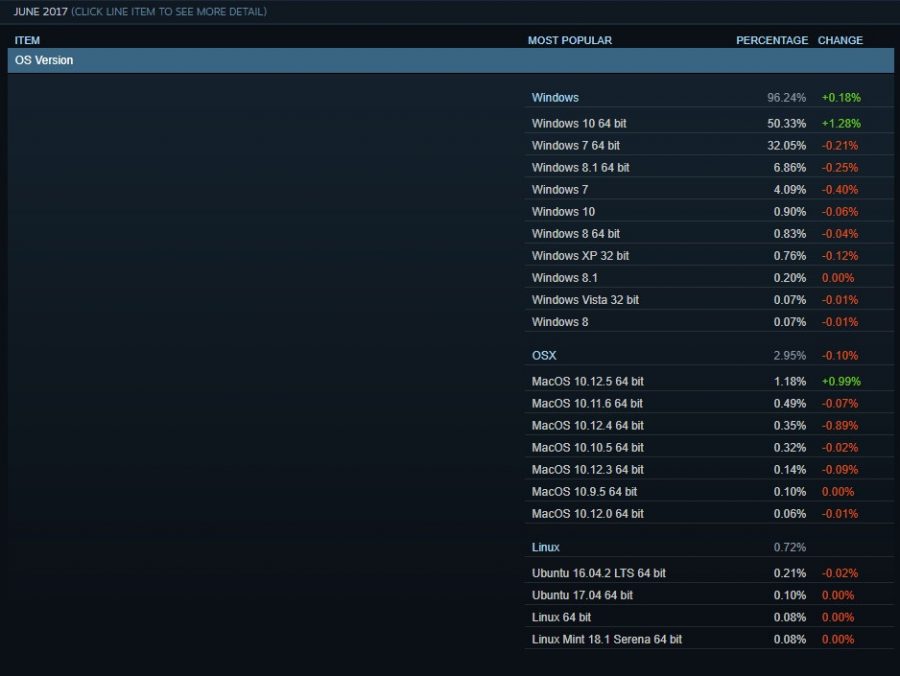Click the PERCENTAGE column header

click(x=772, y=40)
